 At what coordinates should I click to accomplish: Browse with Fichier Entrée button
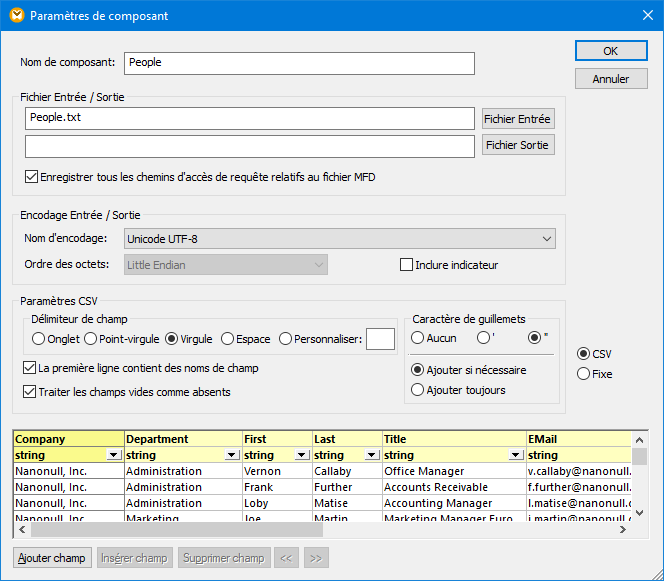click(517, 119)
